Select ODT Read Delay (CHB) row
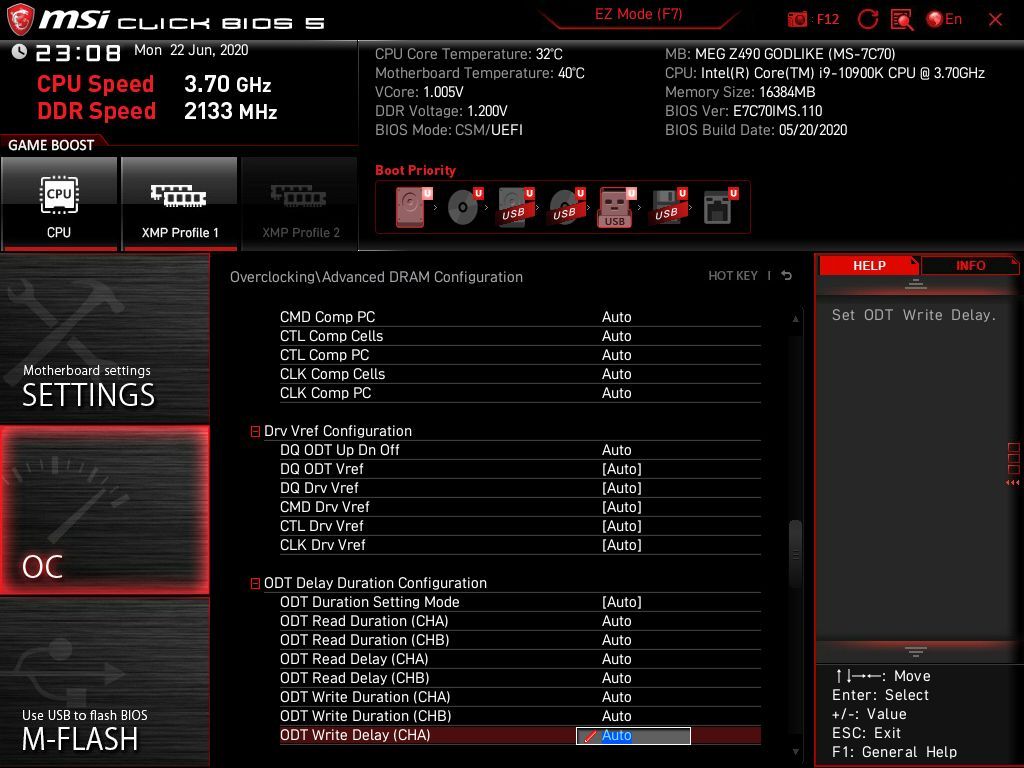1024x768 pixels. [x=520, y=677]
